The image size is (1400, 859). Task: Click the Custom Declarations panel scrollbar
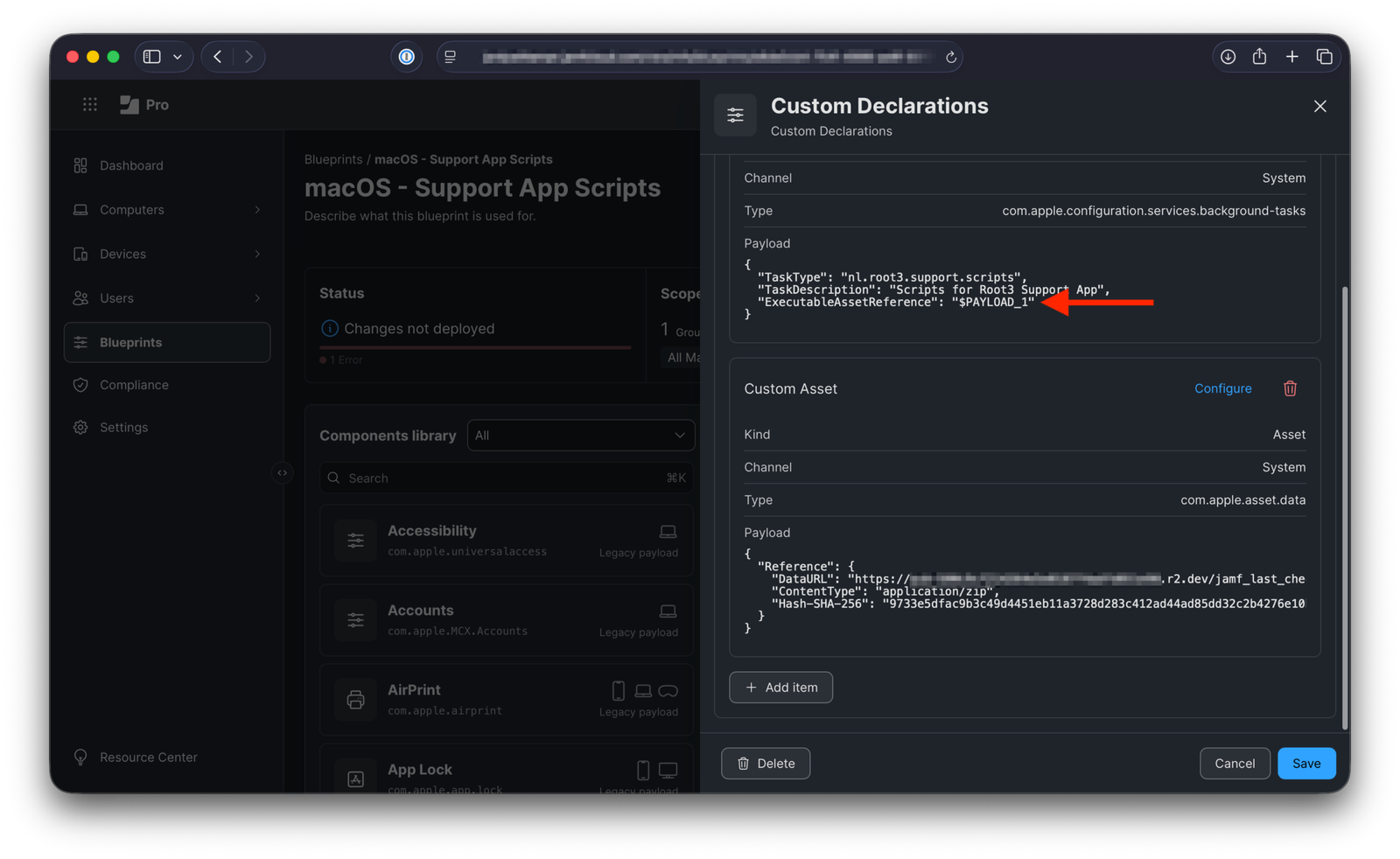coord(1344,507)
